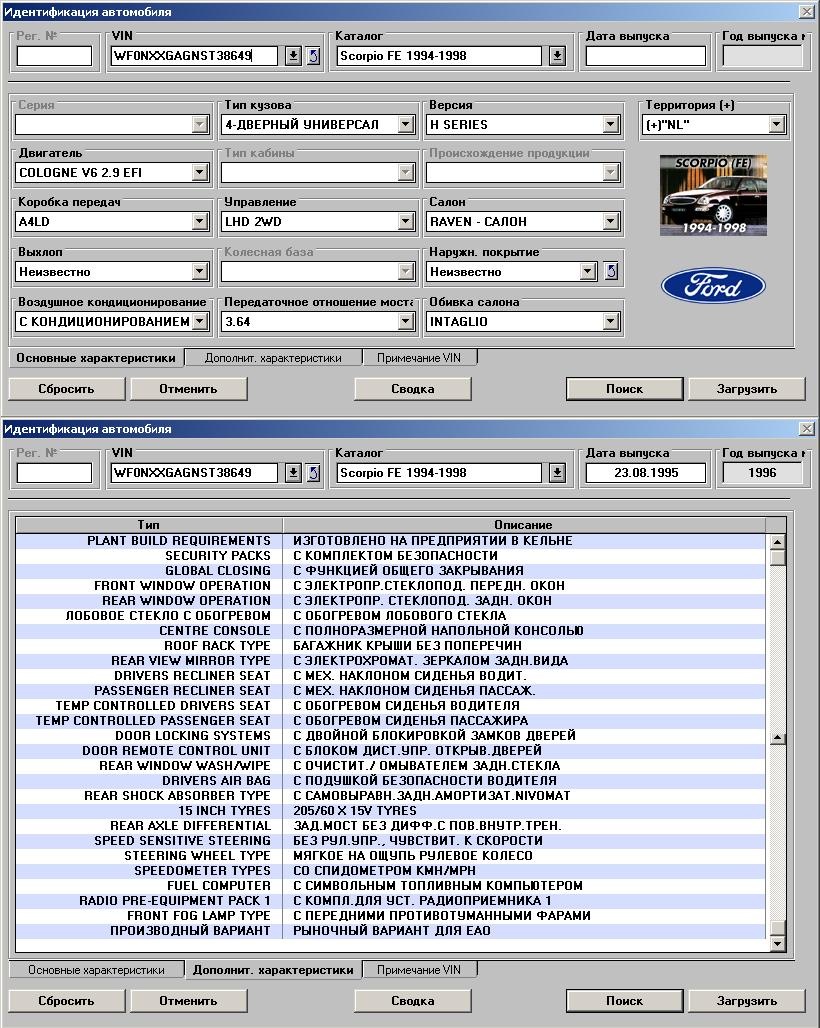Expand Салон RAVEN dropdown
The height and width of the screenshot is (1028, 820).
610,221
